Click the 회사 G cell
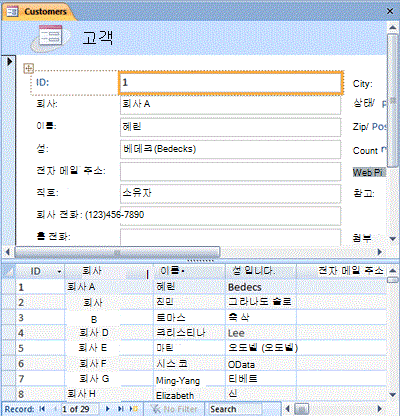The width and height of the screenshot is (400, 416). pyautogui.click(x=109, y=379)
